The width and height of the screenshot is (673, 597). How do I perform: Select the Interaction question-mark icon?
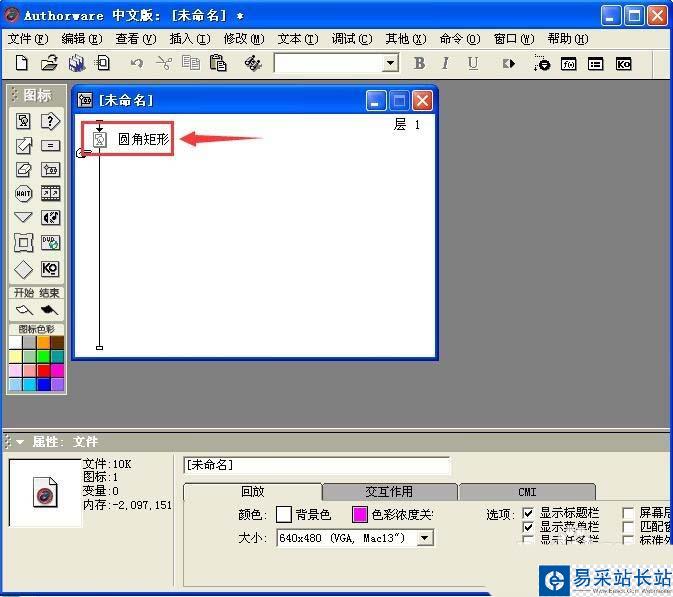50,121
